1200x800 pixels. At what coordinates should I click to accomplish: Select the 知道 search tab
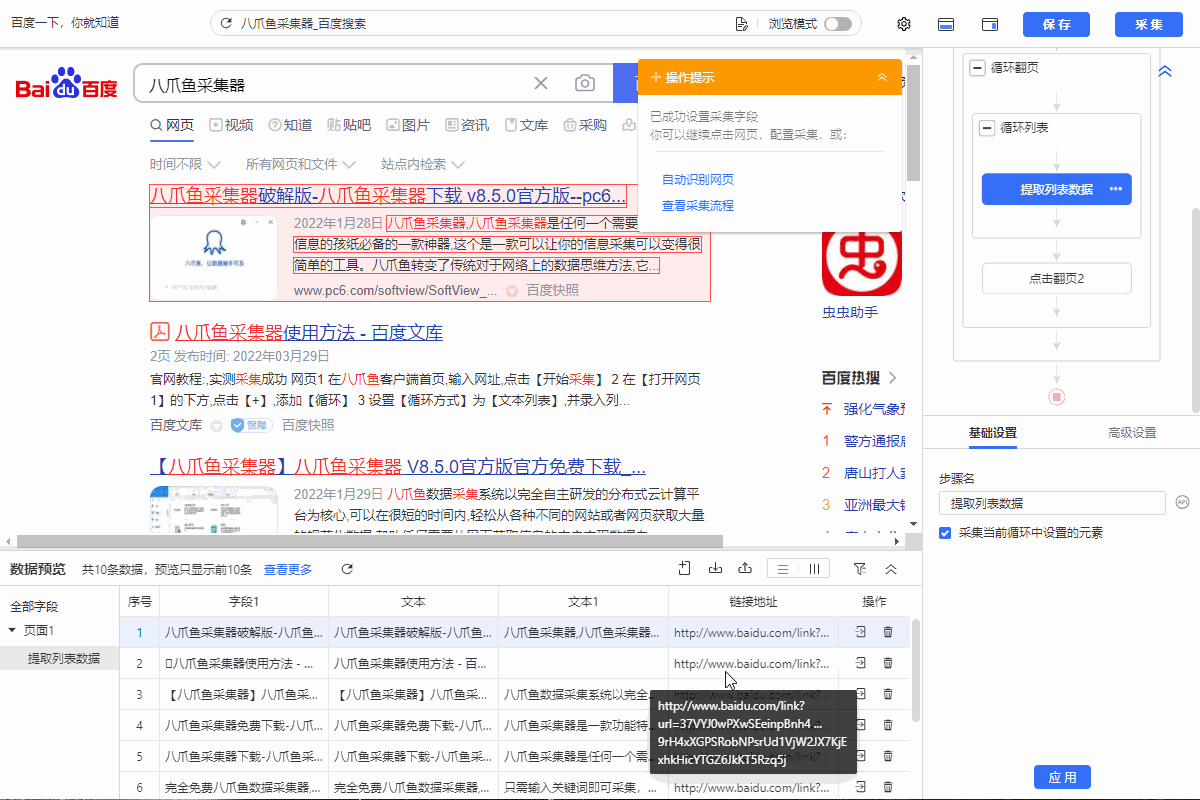[290, 125]
